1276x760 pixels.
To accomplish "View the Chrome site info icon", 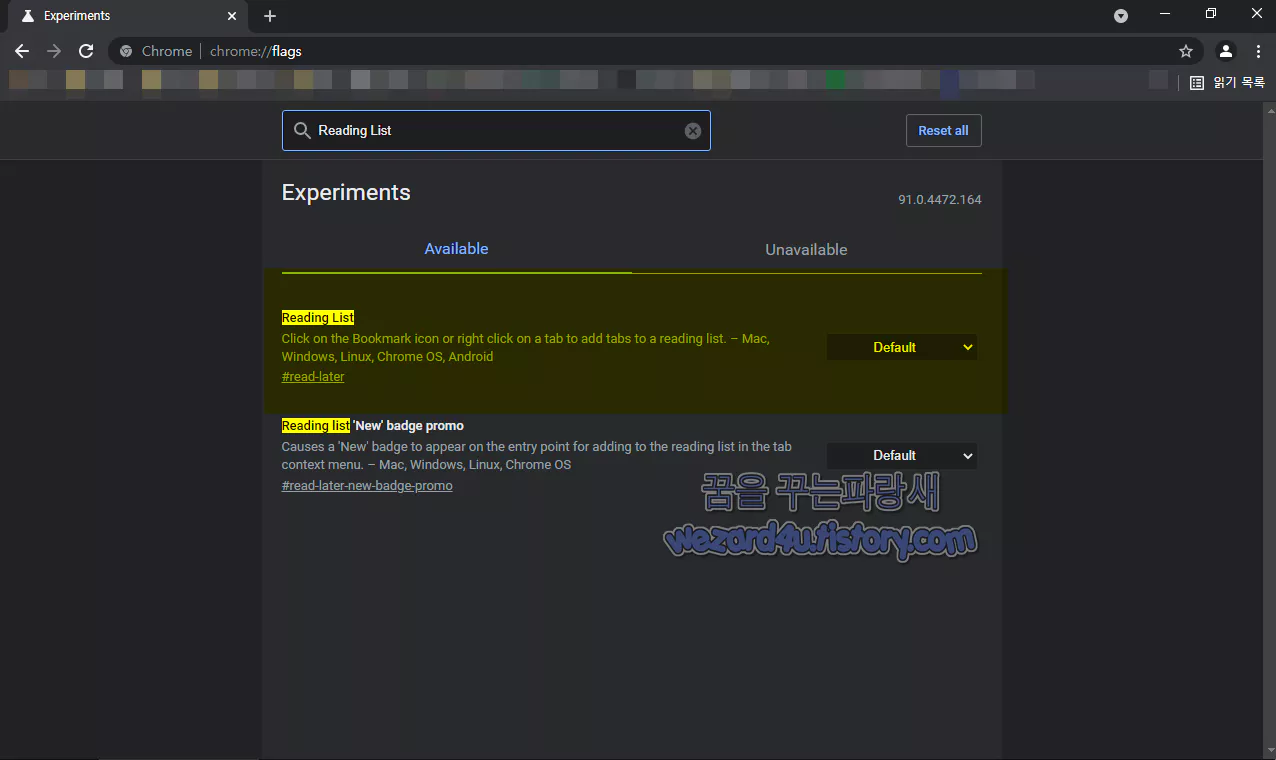I will point(126,51).
